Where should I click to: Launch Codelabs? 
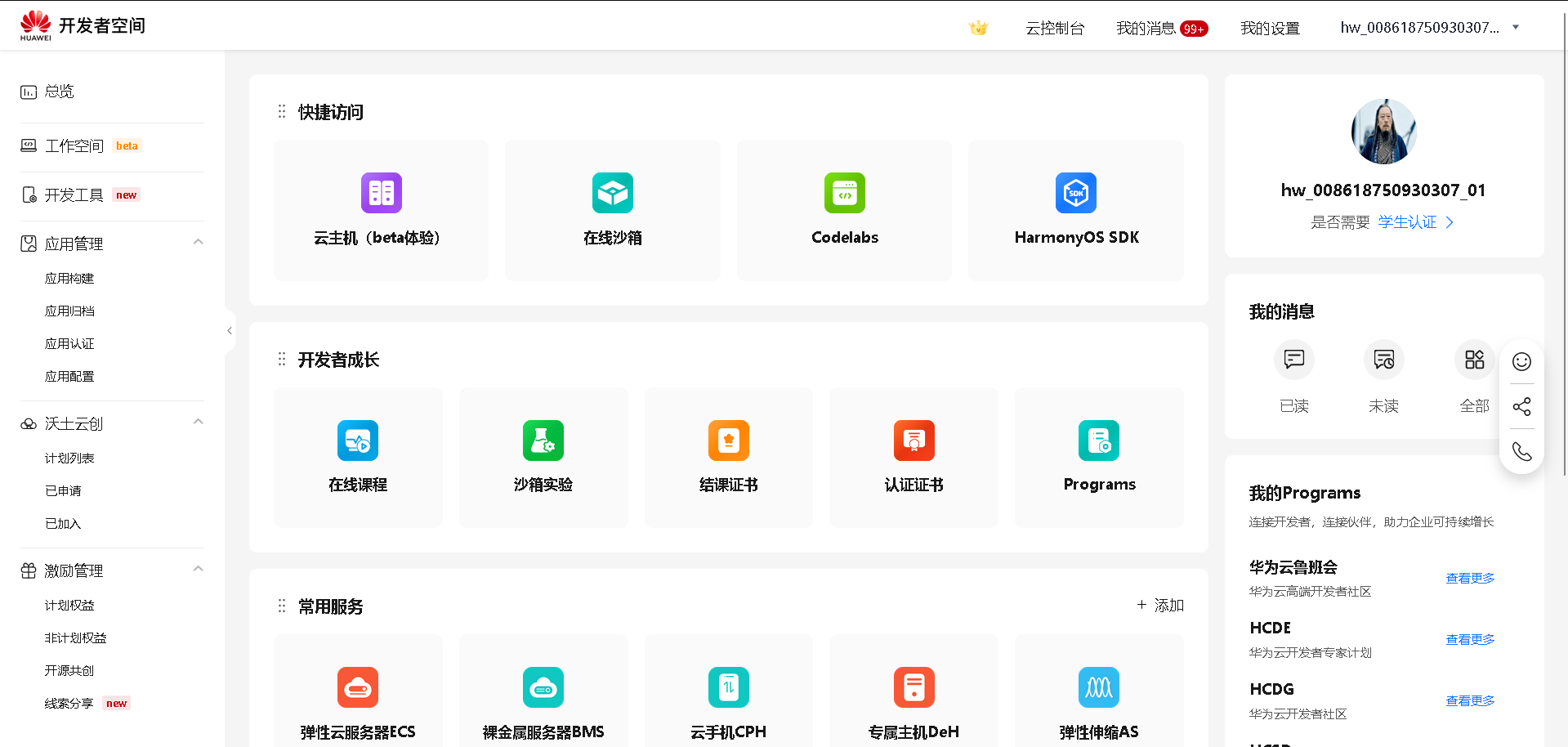(843, 210)
